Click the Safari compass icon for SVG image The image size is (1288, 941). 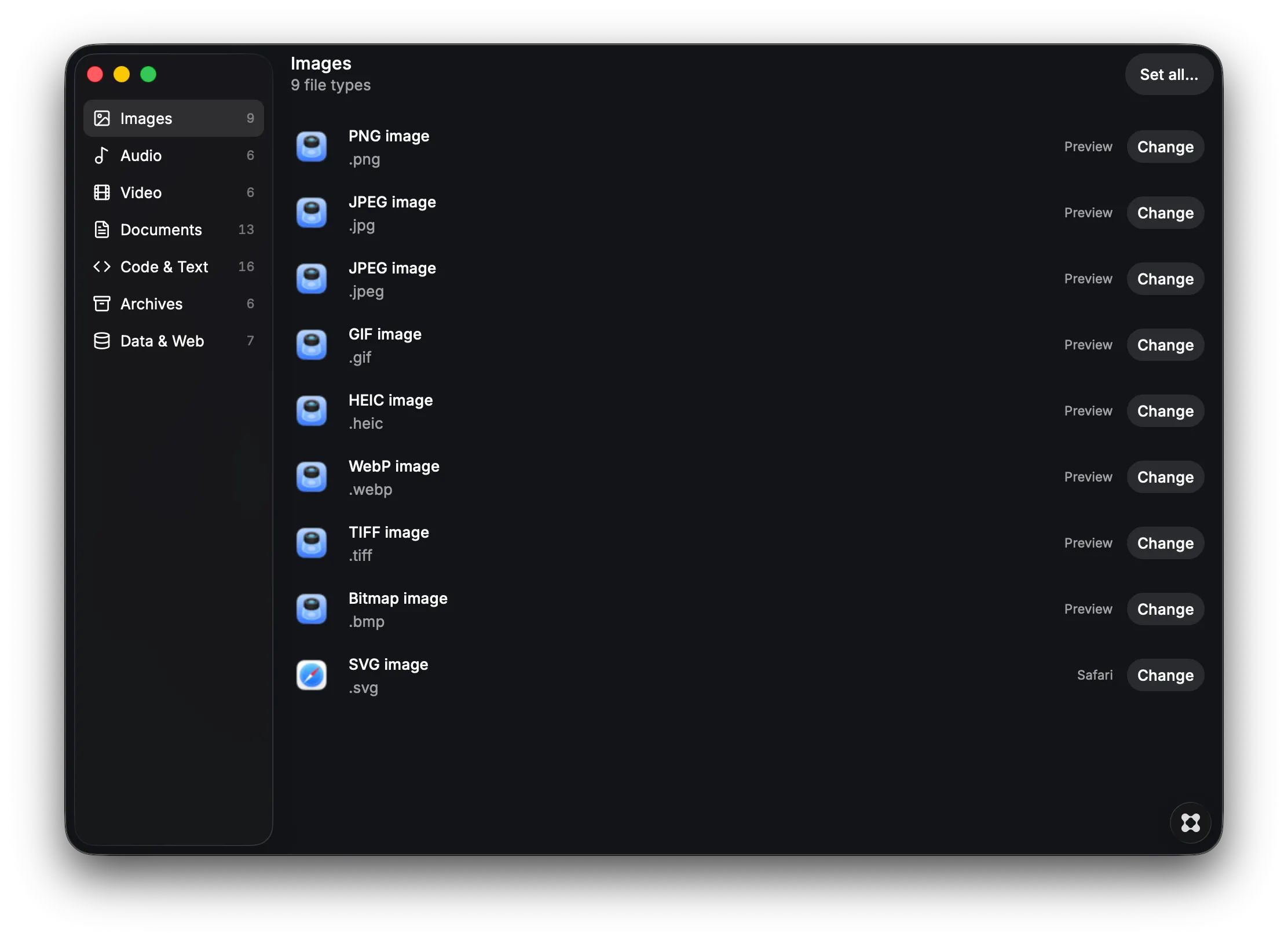click(312, 675)
